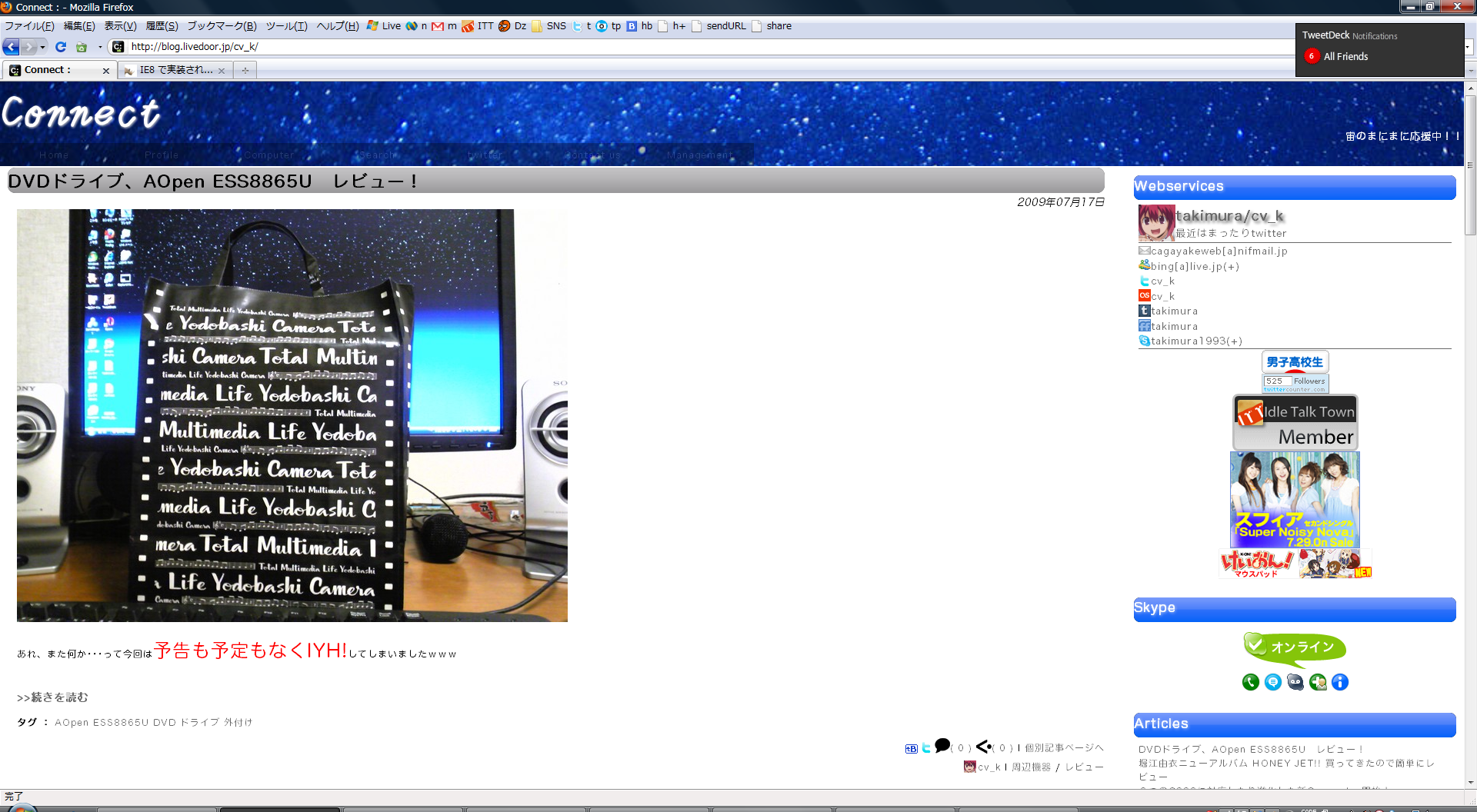Screen dimensions: 1477x812
Task: Go back with the blue Back arrow
Action: (11, 47)
